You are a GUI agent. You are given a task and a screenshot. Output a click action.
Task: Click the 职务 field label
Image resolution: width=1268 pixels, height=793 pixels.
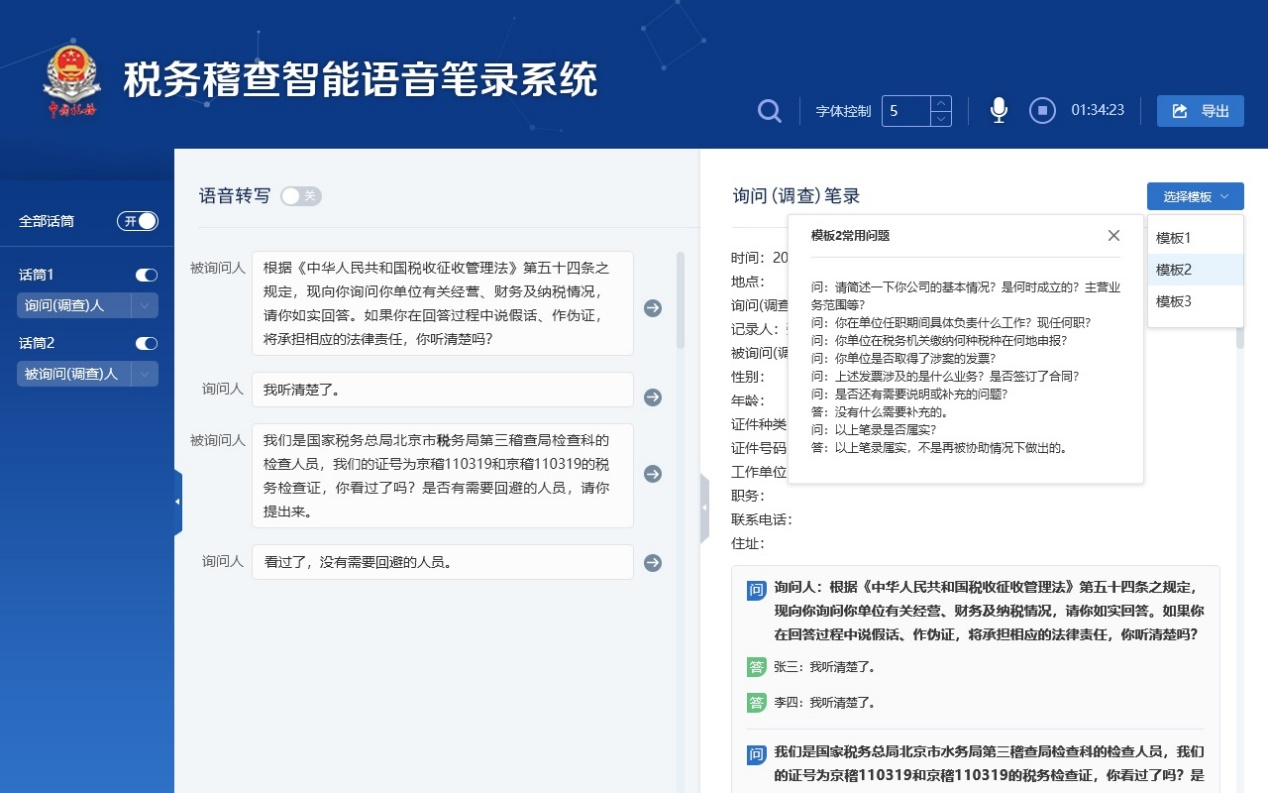point(747,496)
